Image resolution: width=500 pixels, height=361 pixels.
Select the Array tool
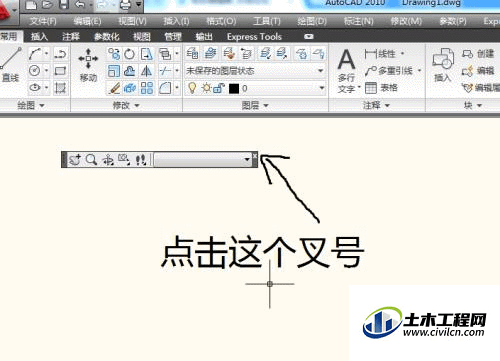click(x=147, y=88)
